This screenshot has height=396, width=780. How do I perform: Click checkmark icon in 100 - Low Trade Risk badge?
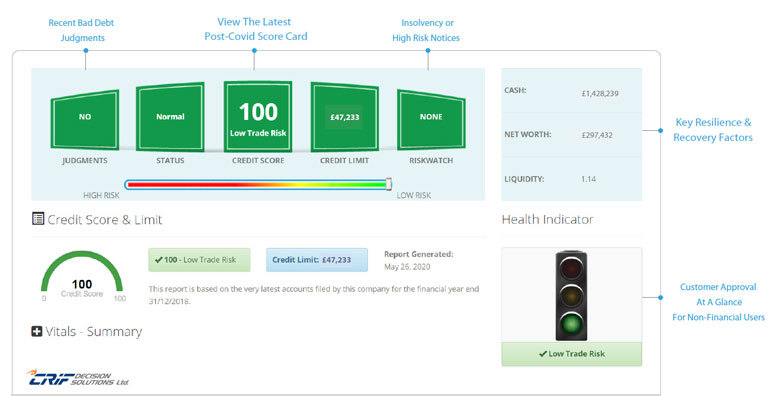click(159, 260)
